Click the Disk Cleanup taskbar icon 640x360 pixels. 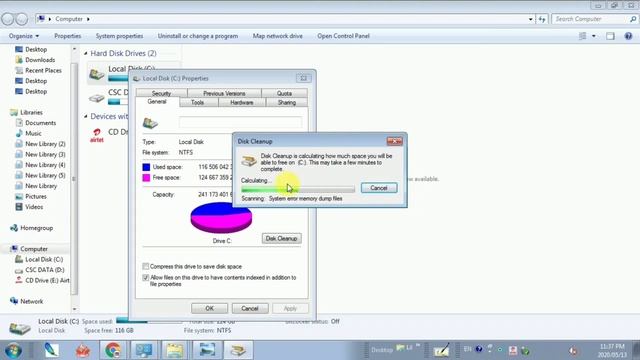(238, 350)
